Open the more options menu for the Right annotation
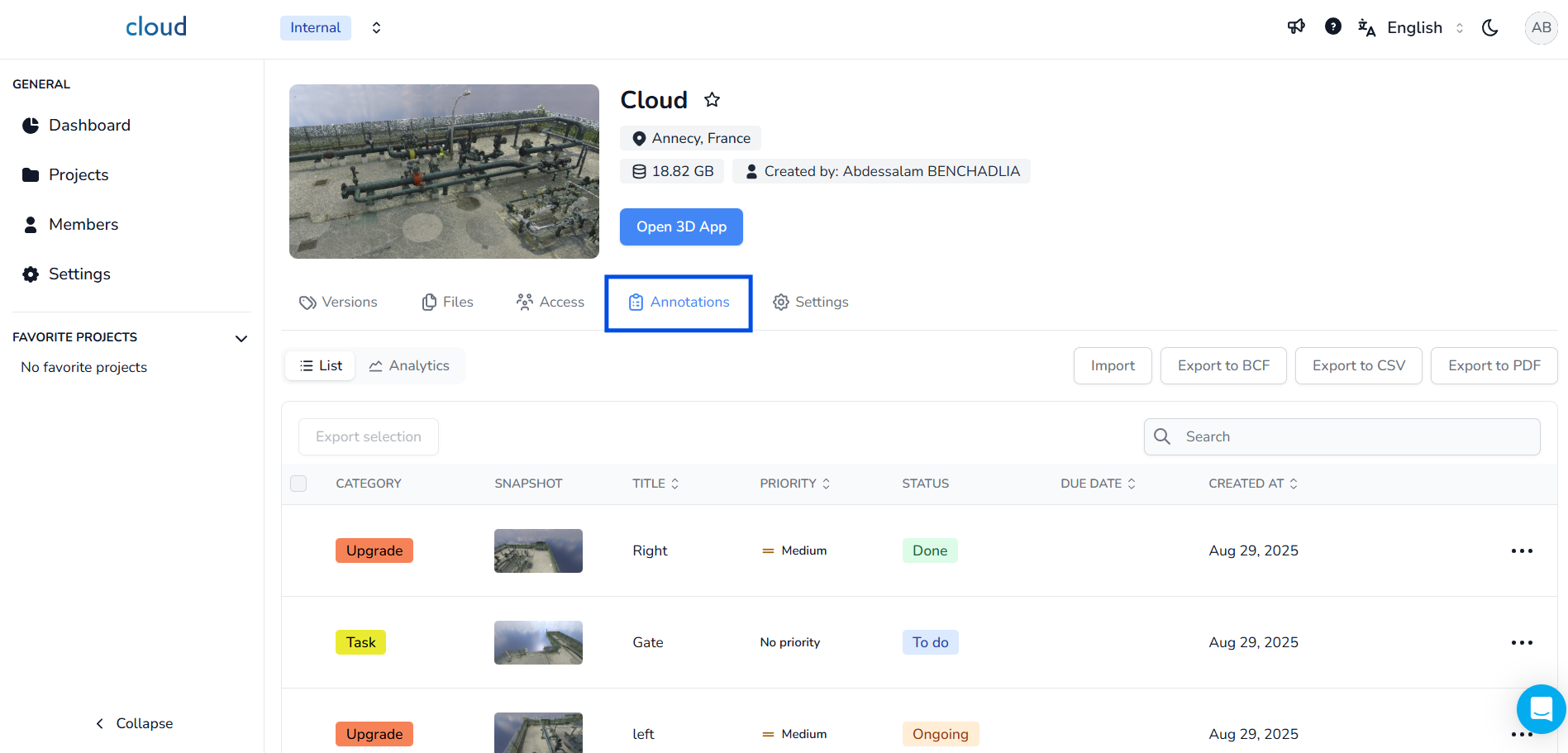This screenshot has width=1568, height=753. [1521, 551]
